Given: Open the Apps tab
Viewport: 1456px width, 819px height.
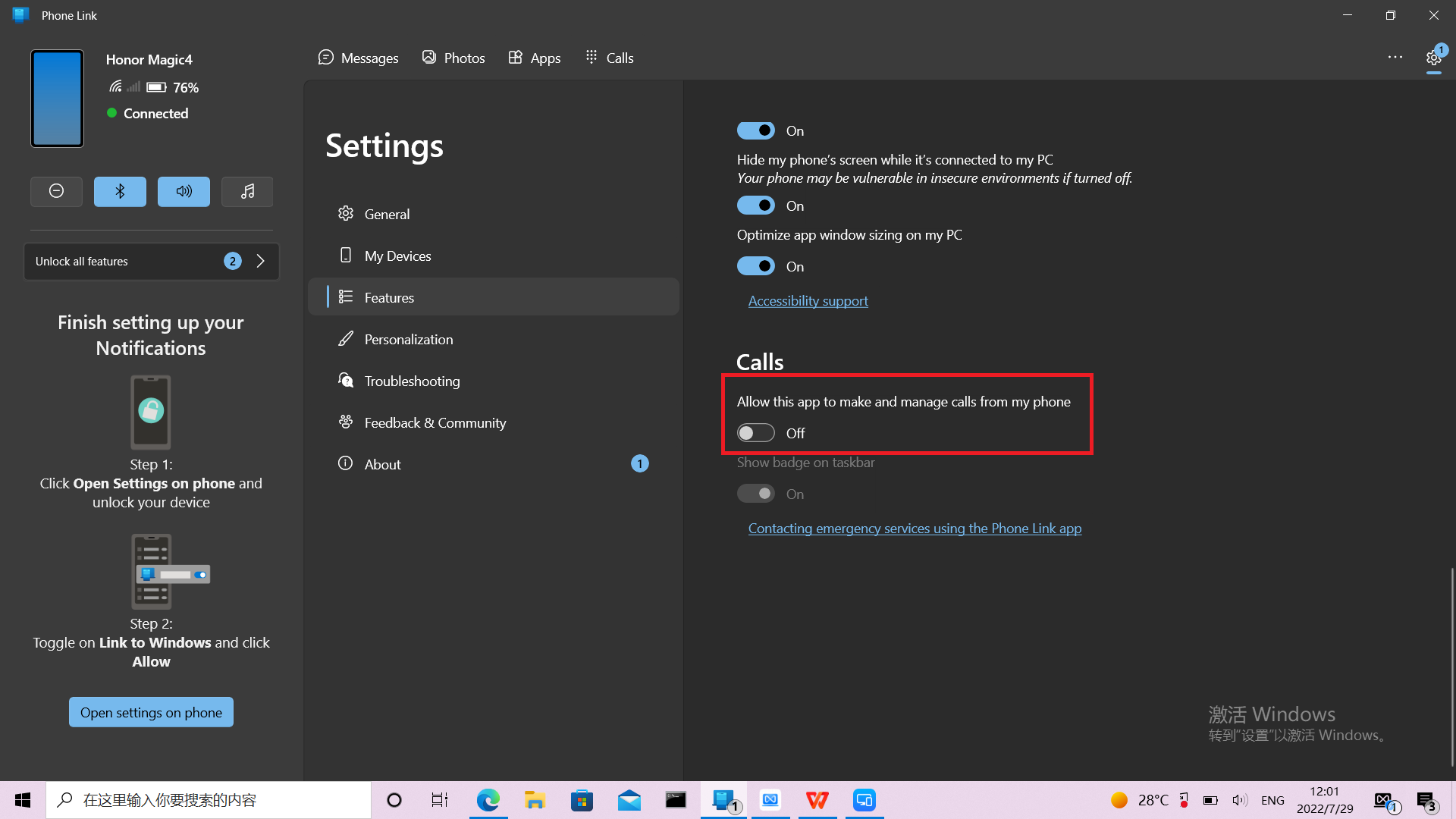Looking at the screenshot, I should pyautogui.click(x=535, y=58).
